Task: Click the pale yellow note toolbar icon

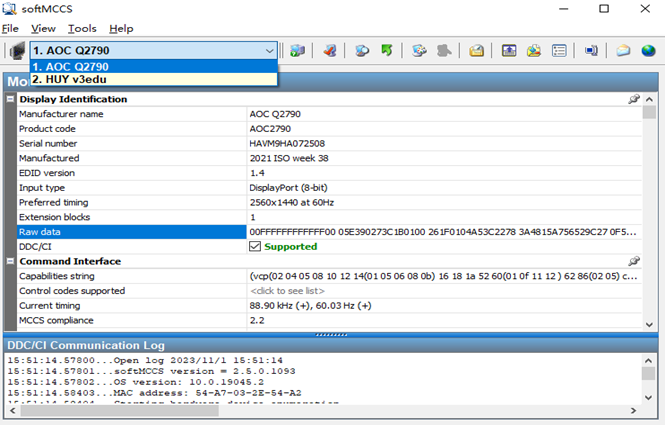Action: click(623, 51)
